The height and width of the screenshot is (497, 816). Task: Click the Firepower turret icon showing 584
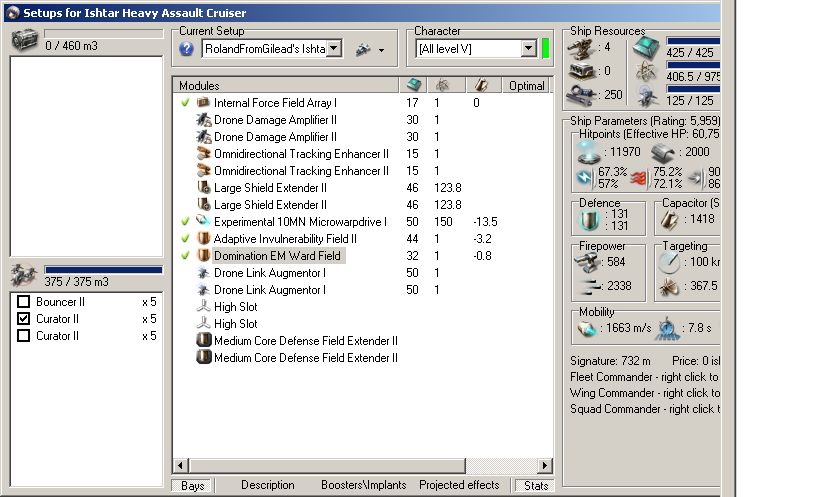point(586,262)
